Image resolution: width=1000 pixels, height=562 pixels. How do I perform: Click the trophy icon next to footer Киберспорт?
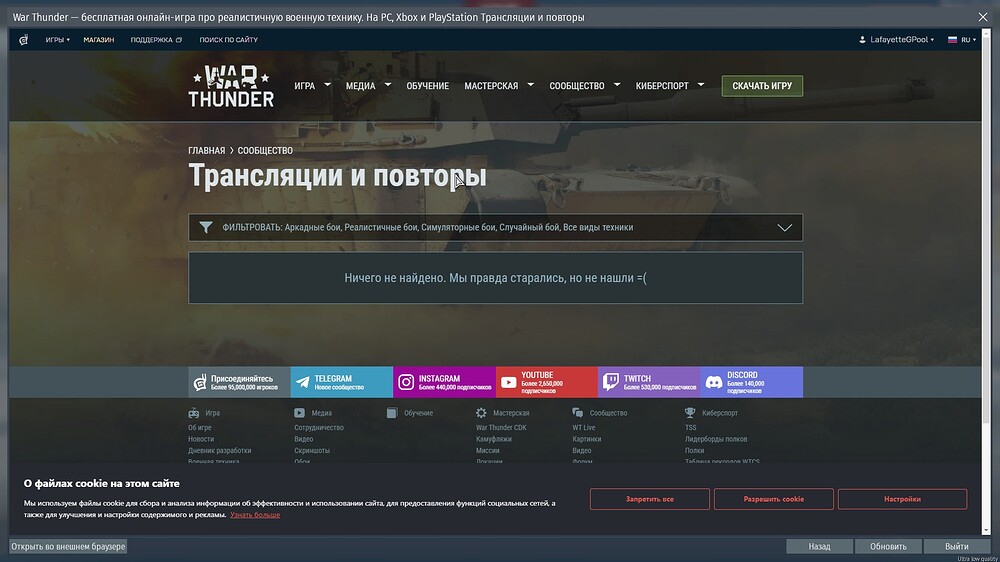click(x=690, y=413)
